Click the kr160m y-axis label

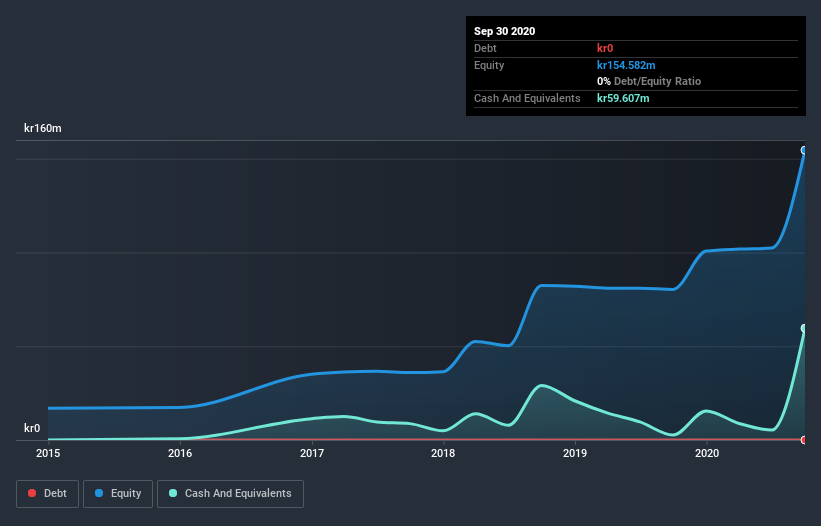pos(43,128)
